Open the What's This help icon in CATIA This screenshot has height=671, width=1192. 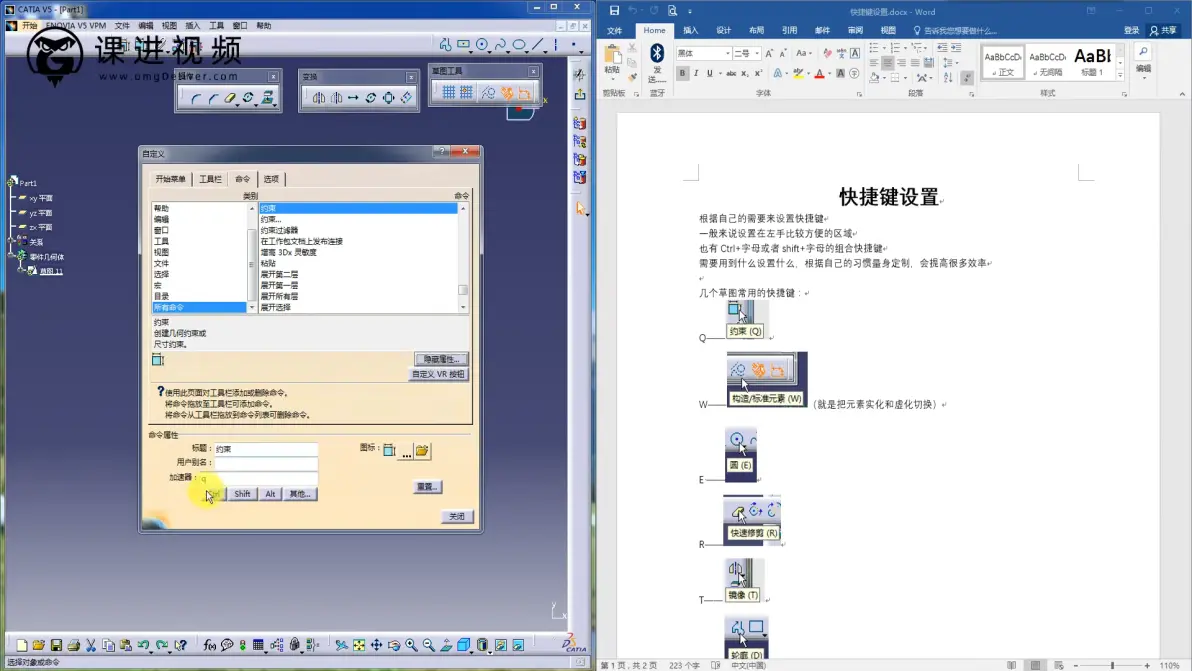pyautogui.click(x=180, y=645)
